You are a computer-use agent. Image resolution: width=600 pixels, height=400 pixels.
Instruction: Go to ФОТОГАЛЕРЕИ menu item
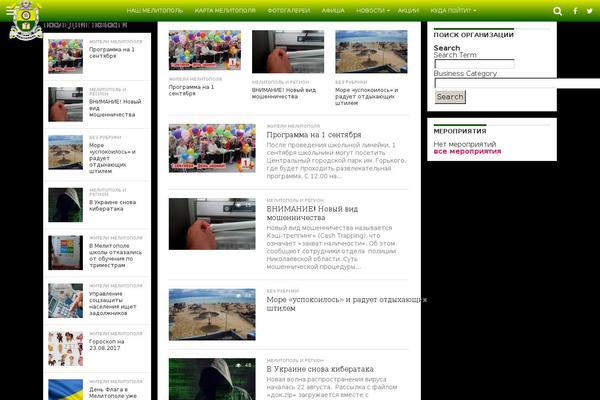(x=289, y=11)
